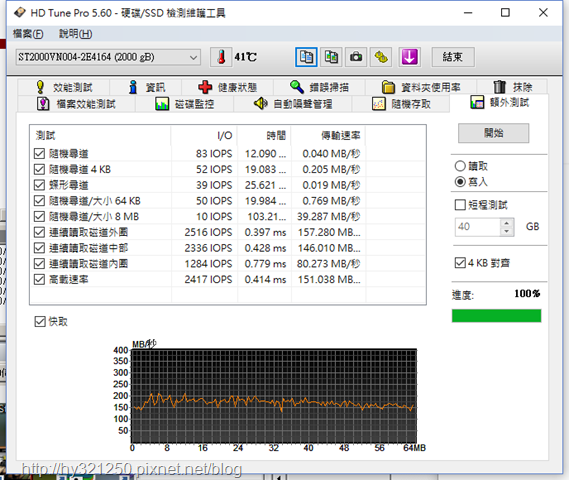
Task: Disable the 4 KB 對齊 checkbox
Action: pyautogui.click(x=460, y=263)
